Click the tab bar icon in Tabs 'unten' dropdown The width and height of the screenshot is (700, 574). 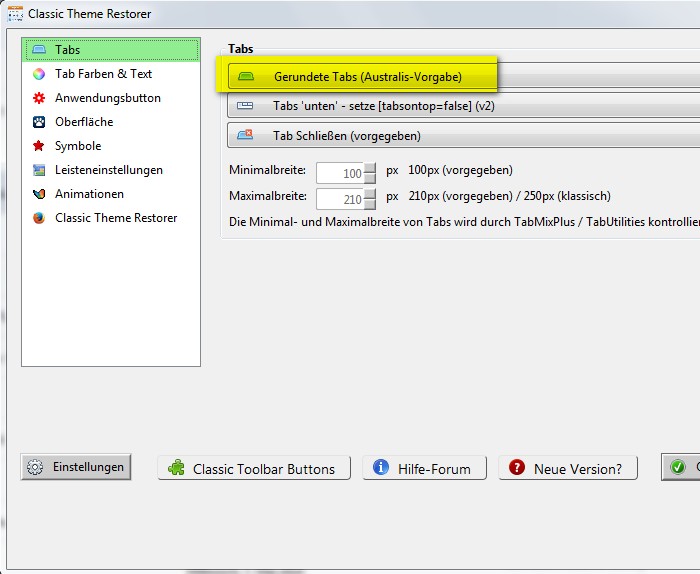click(245, 106)
